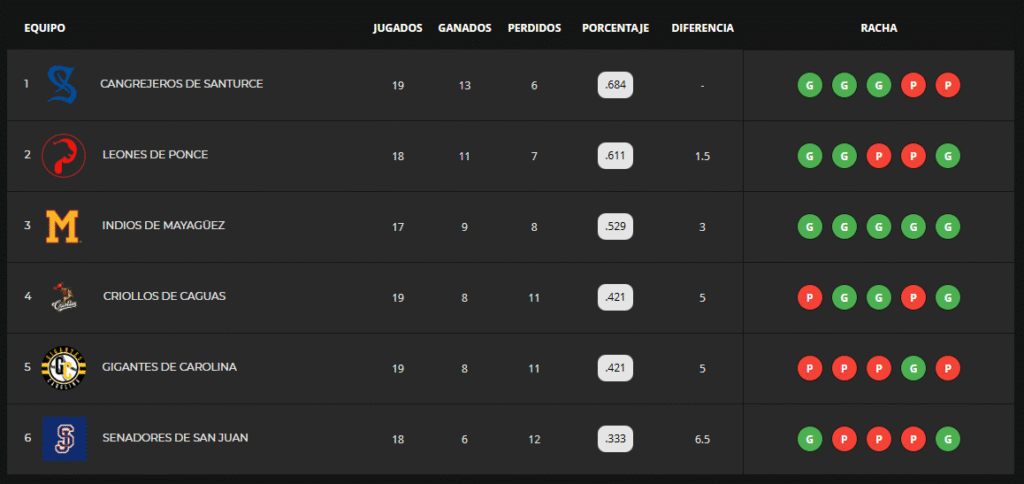1024x484 pixels.
Task: Click the Jugados column header
Action: pyautogui.click(x=398, y=28)
